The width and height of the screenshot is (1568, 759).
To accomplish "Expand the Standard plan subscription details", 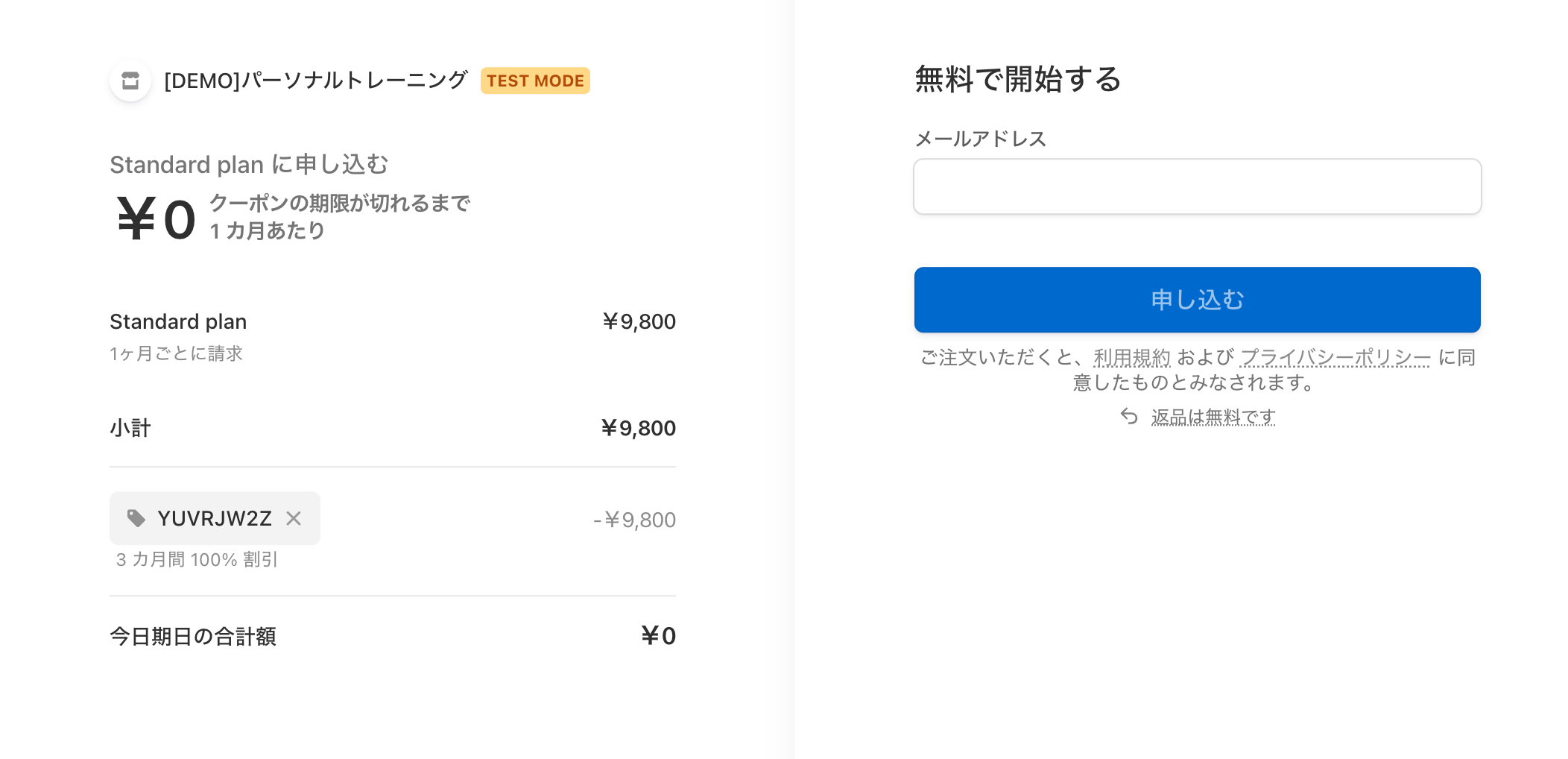I will point(177,321).
